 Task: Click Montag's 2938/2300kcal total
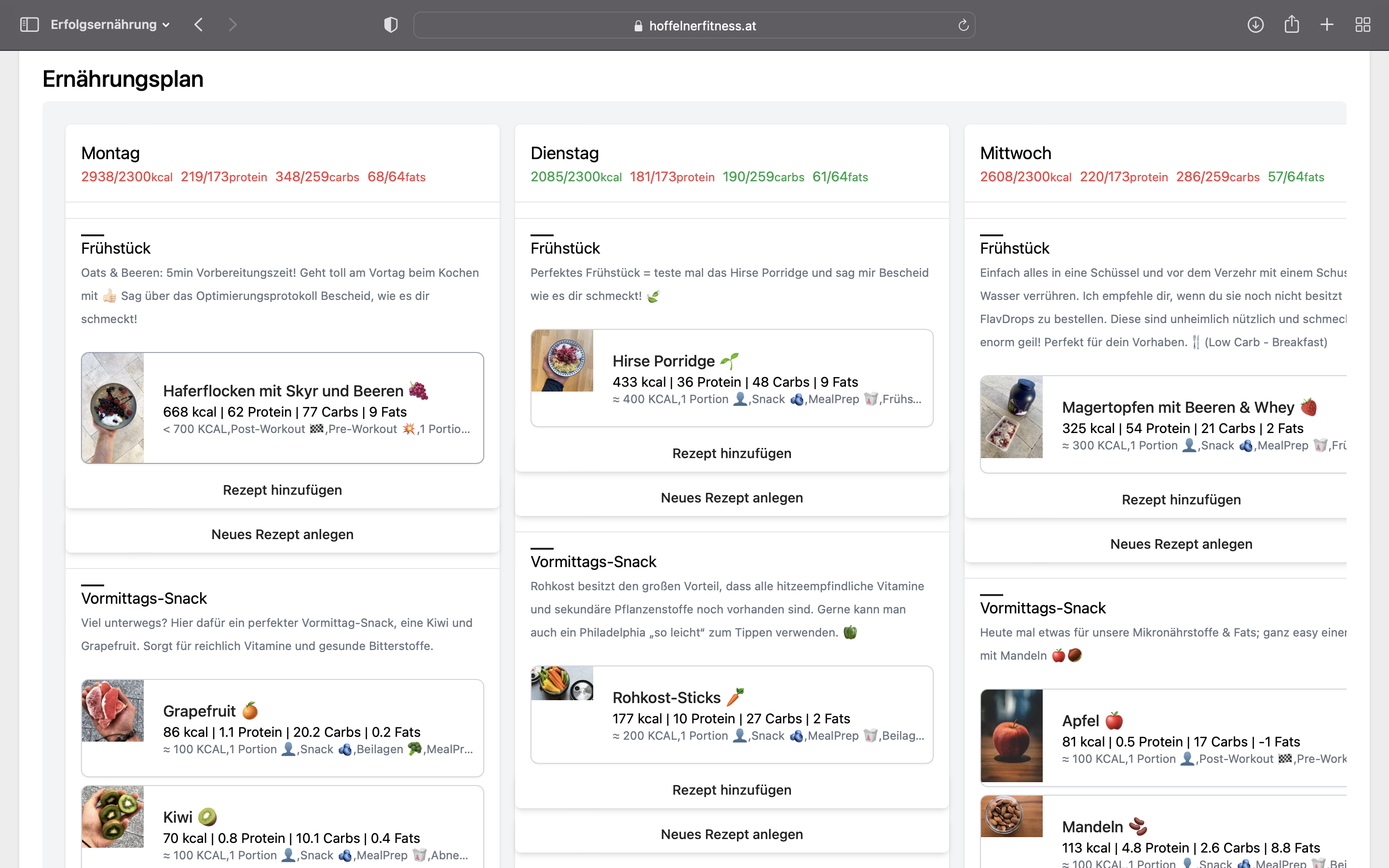(x=127, y=177)
